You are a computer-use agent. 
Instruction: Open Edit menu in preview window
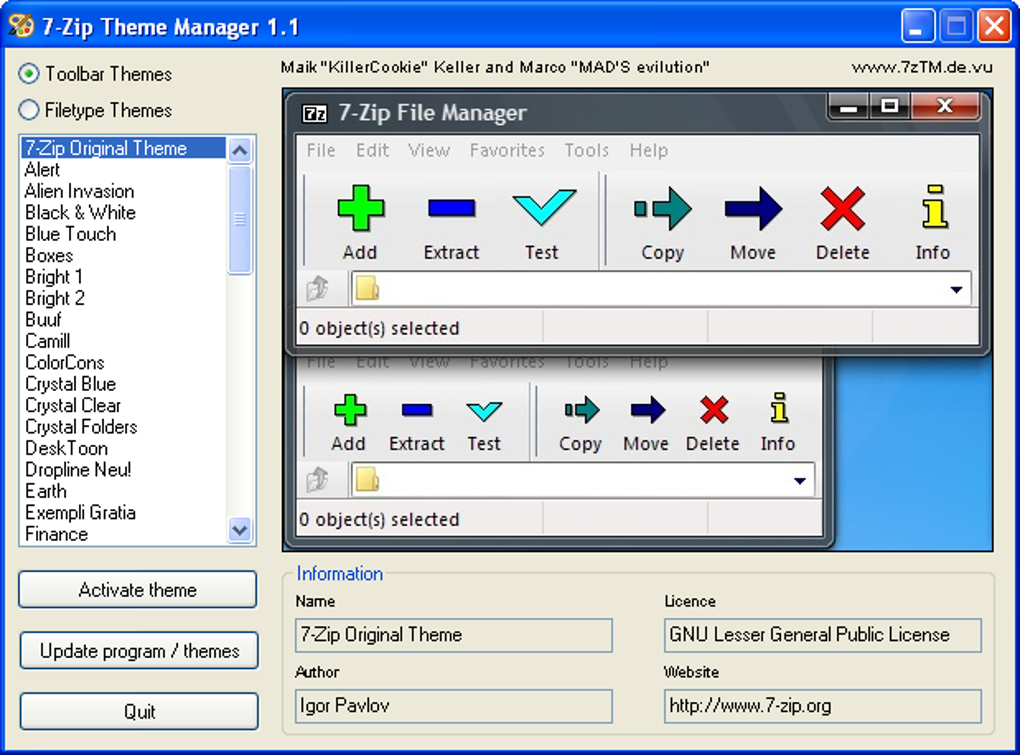coord(372,150)
